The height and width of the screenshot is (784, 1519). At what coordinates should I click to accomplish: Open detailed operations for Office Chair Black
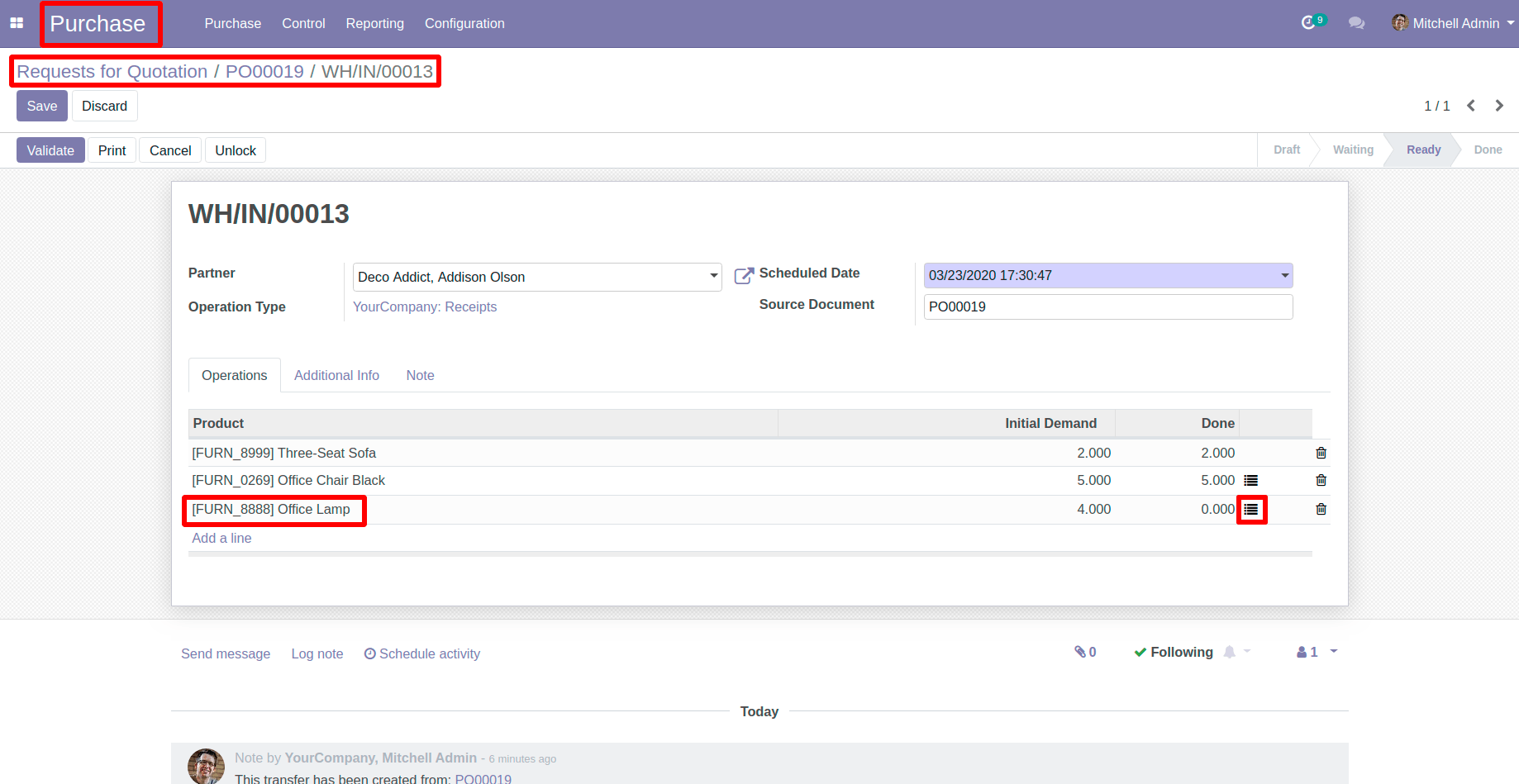[1251, 480]
